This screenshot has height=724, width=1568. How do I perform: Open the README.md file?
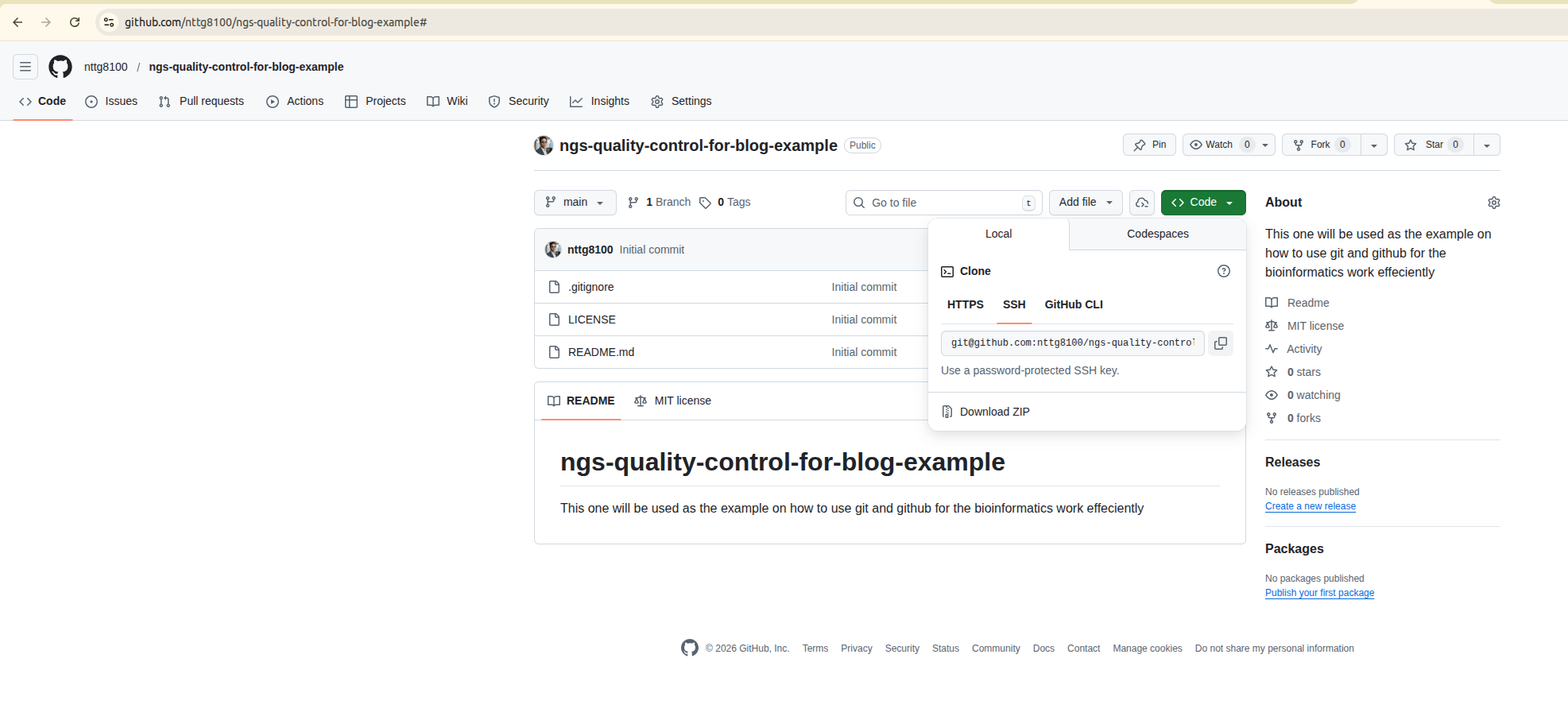601,352
